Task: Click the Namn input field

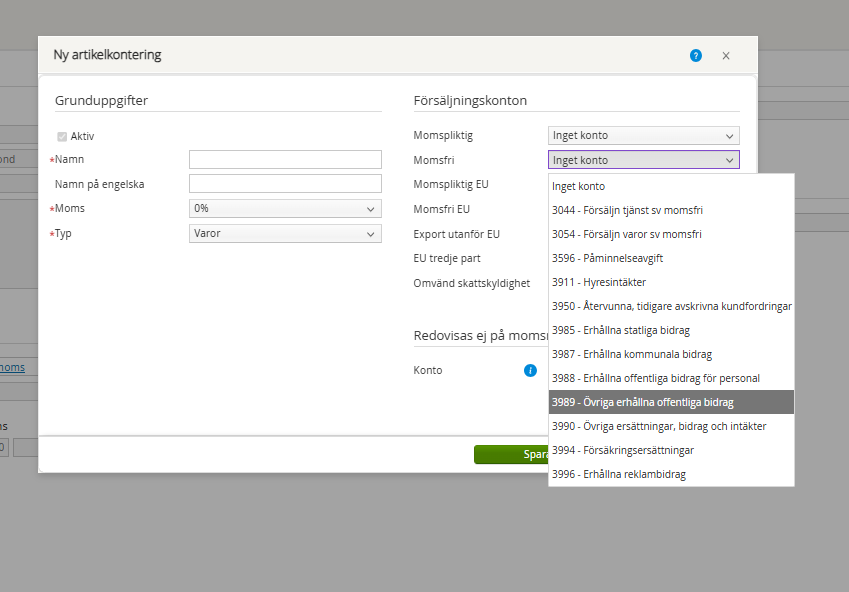Action: tap(285, 160)
